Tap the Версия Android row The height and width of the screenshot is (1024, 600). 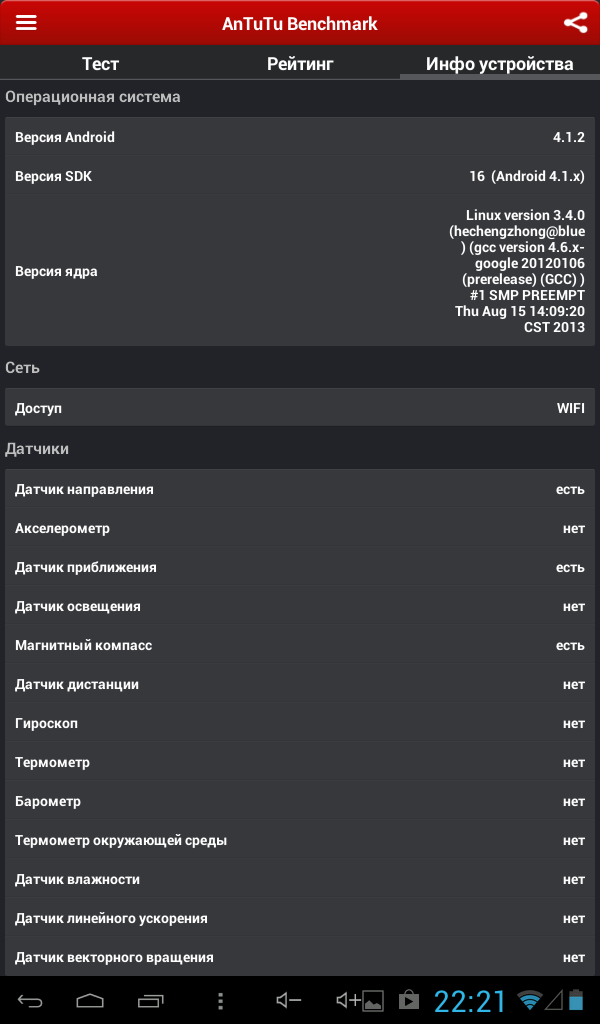pyautogui.click(x=300, y=137)
